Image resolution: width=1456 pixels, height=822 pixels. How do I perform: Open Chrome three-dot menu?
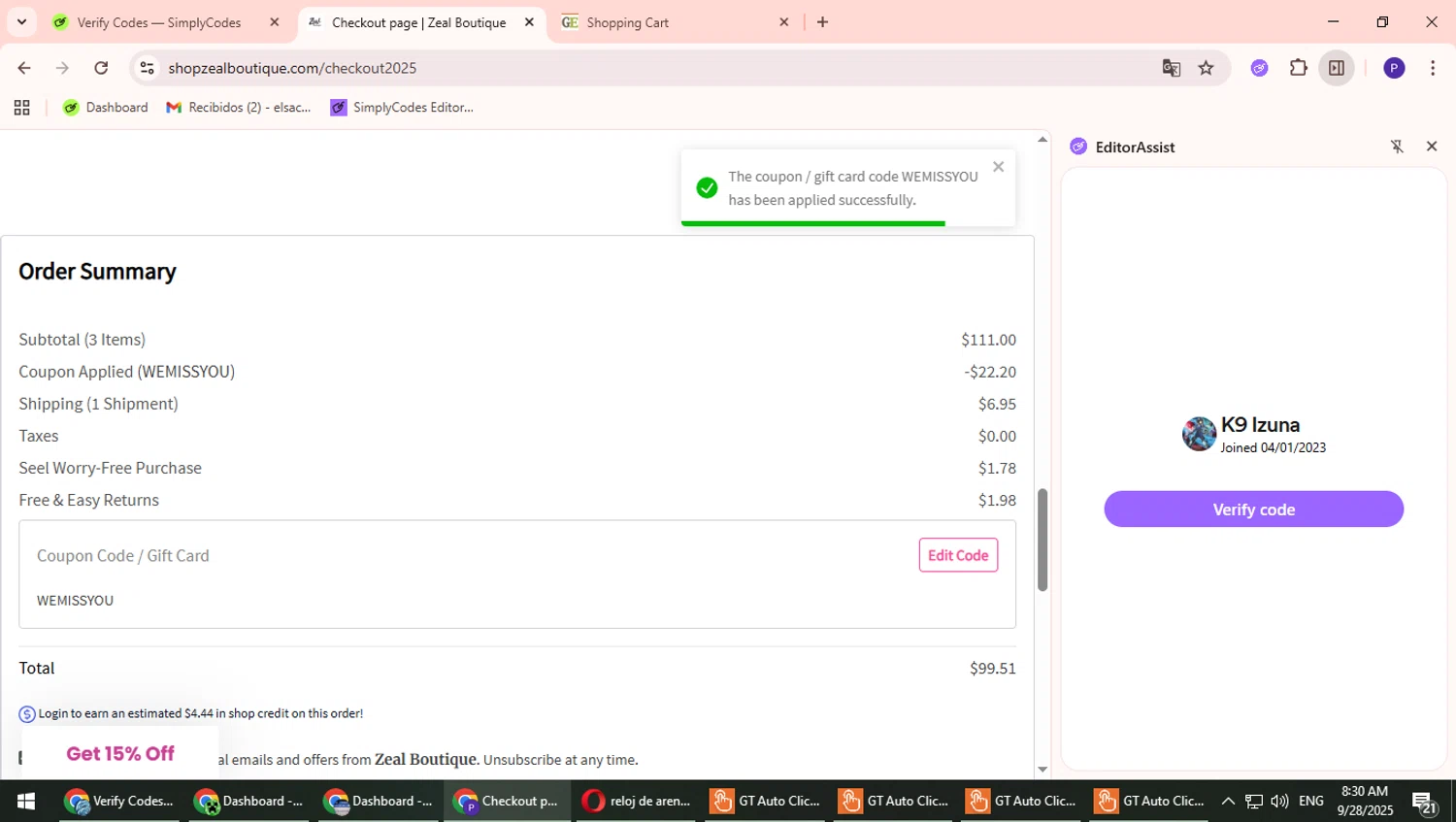(x=1433, y=68)
